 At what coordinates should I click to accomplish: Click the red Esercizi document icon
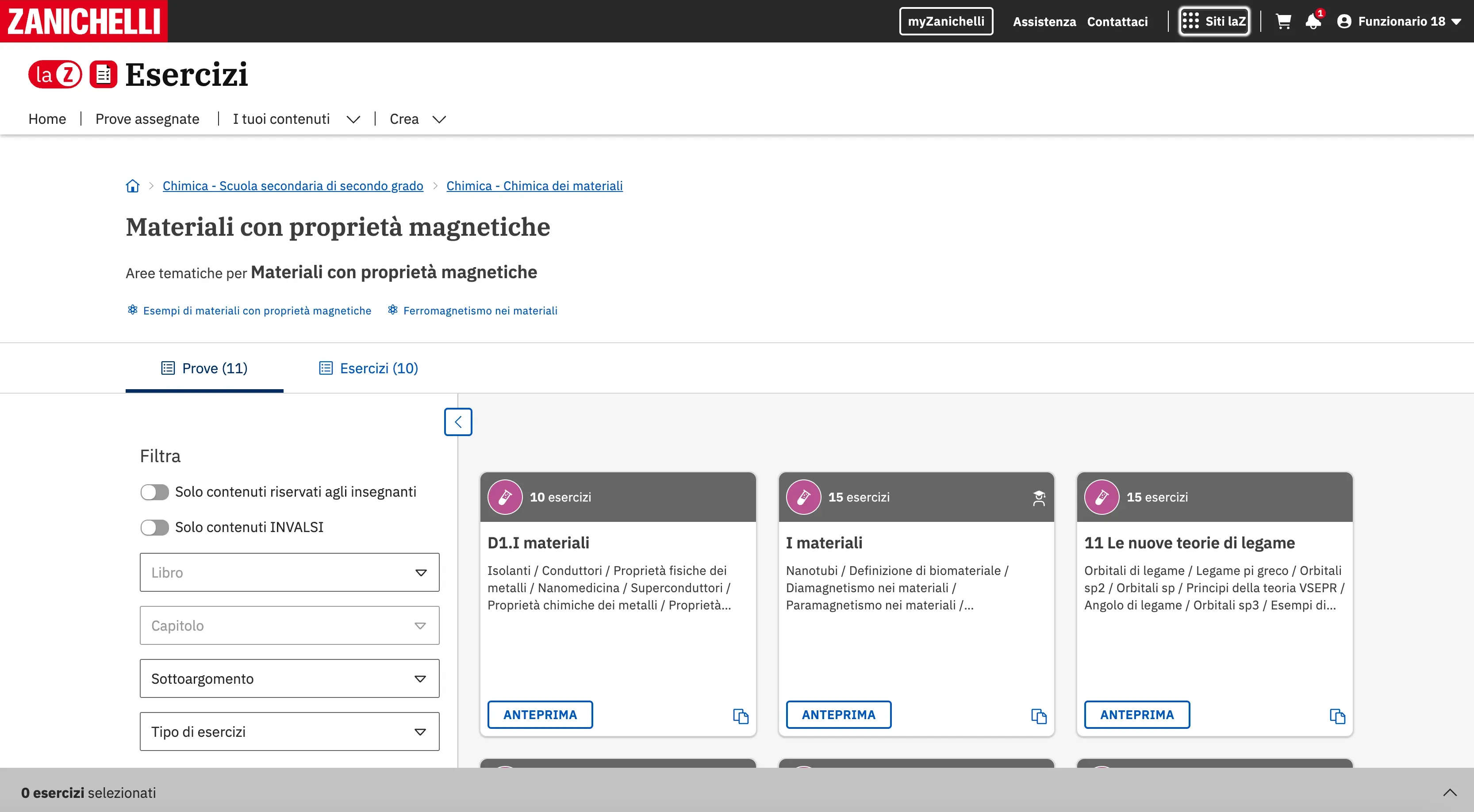(x=104, y=74)
